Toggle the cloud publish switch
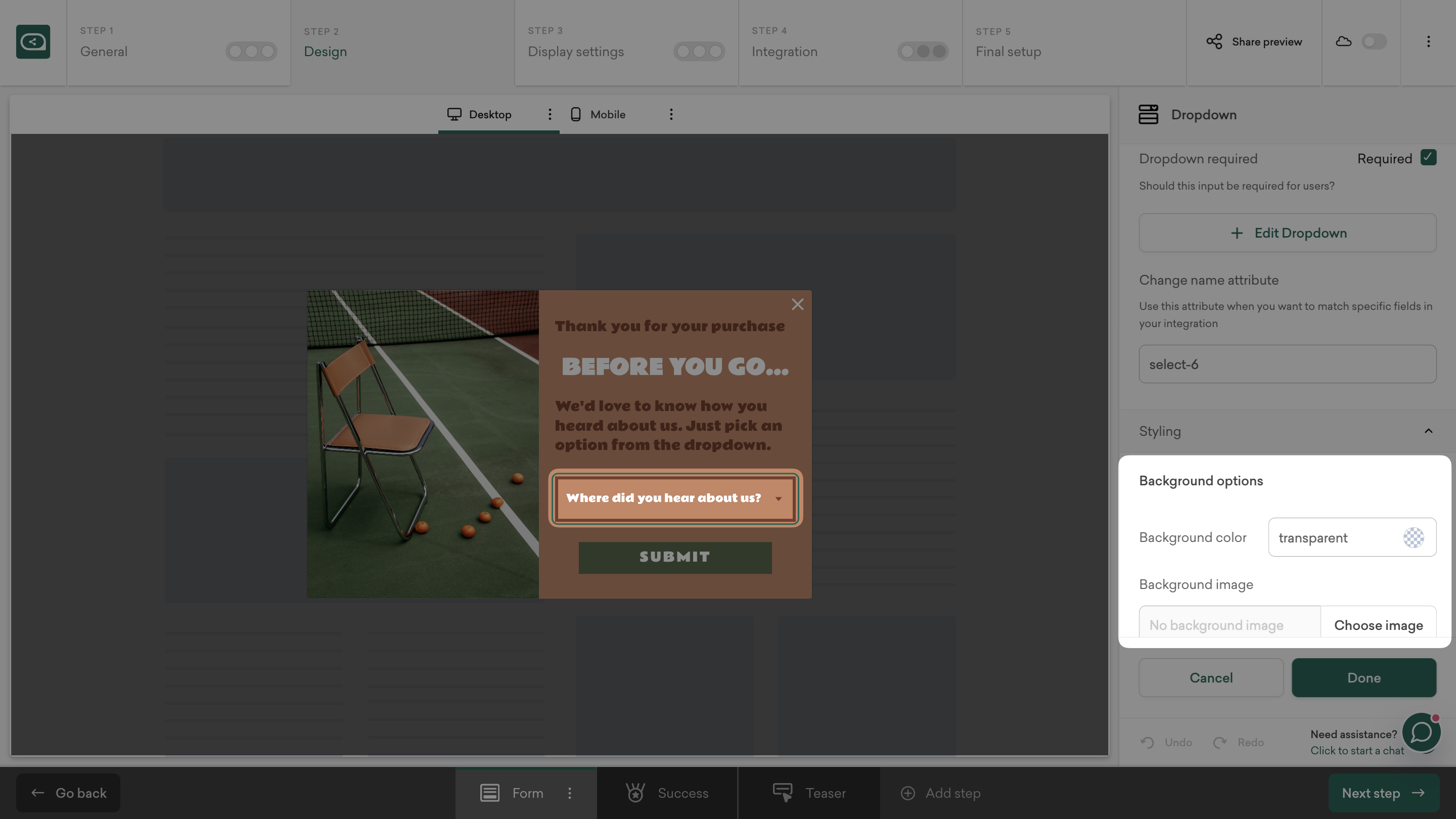This screenshot has width=1456, height=819. [x=1374, y=42]
